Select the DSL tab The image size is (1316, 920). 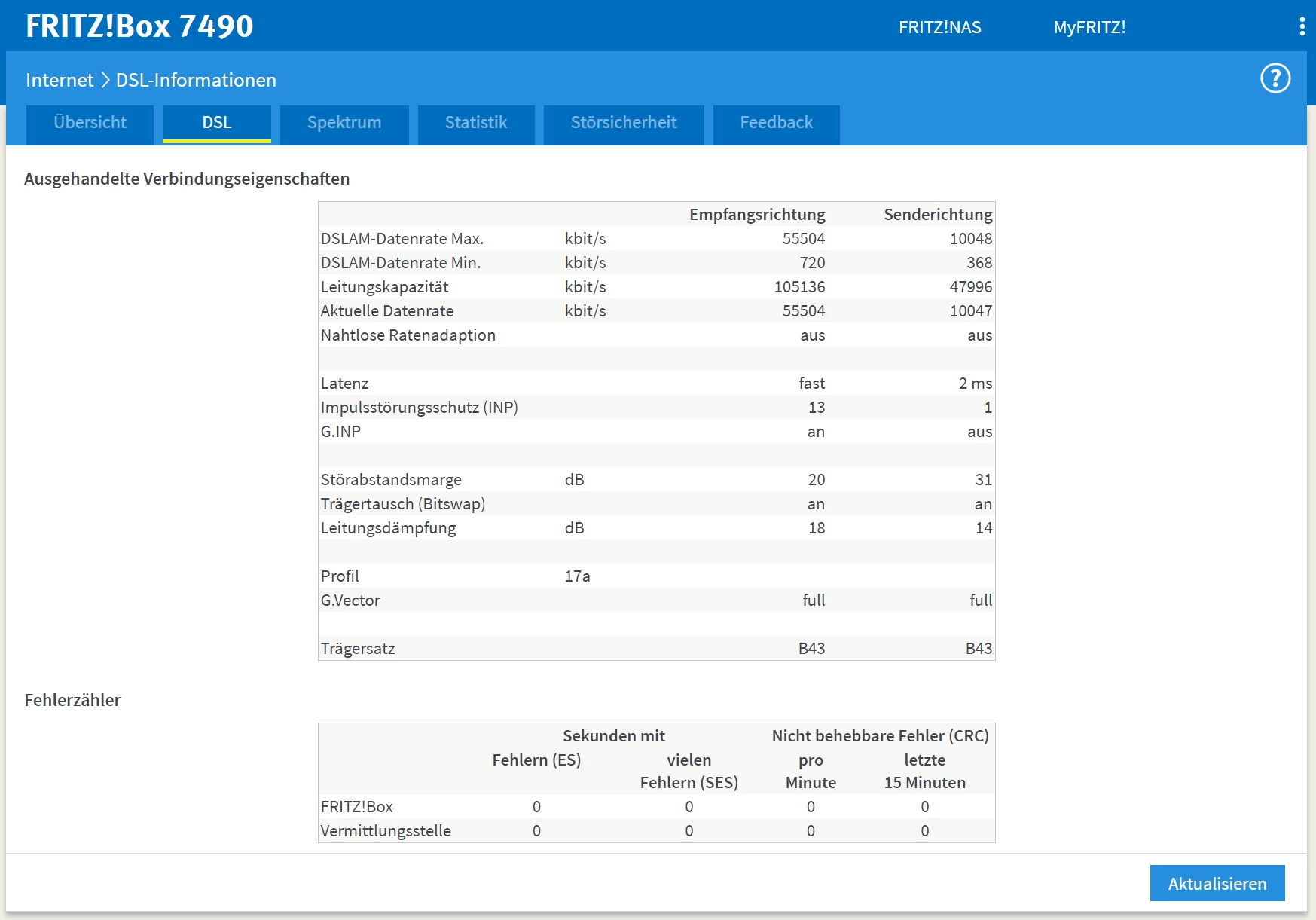(216, 123)
